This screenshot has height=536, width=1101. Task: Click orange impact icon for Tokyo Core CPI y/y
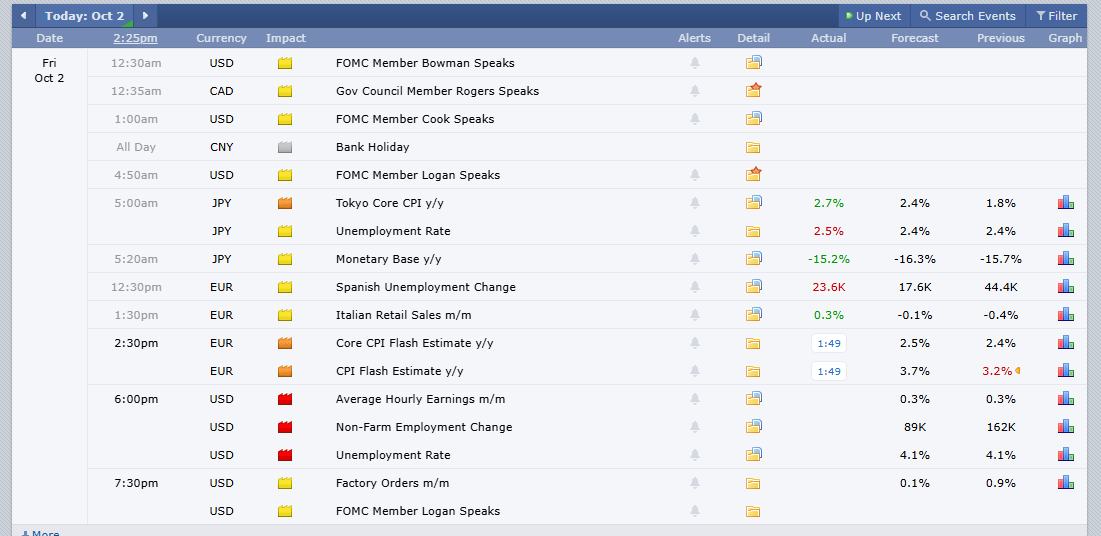(x=285, y=203)
